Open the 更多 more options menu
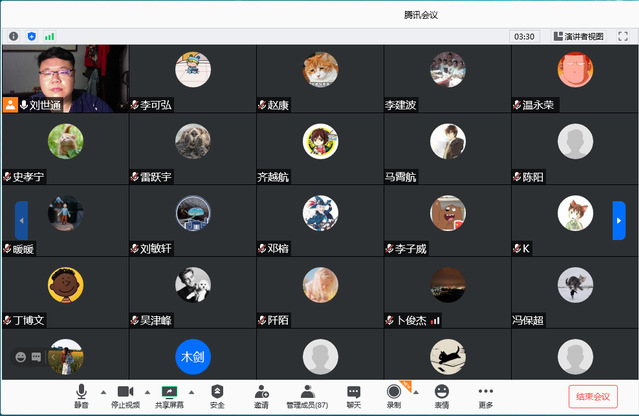Screen dimensions: 639x416 486,396
